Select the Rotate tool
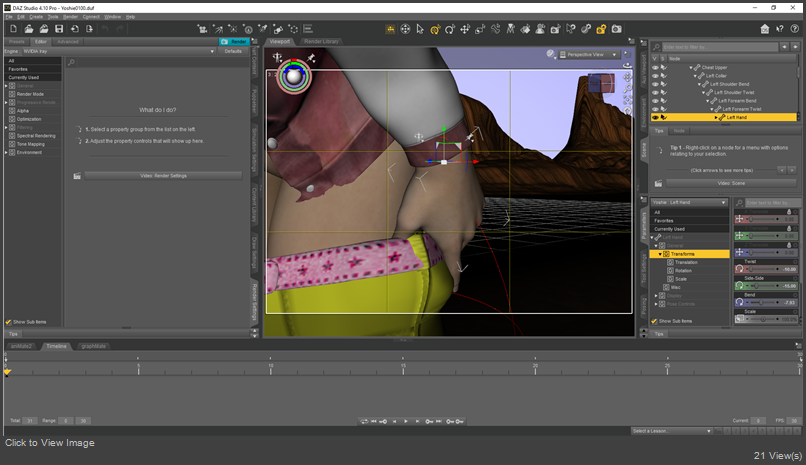This screenshot has width=806, height=465. tap(450, 29)
